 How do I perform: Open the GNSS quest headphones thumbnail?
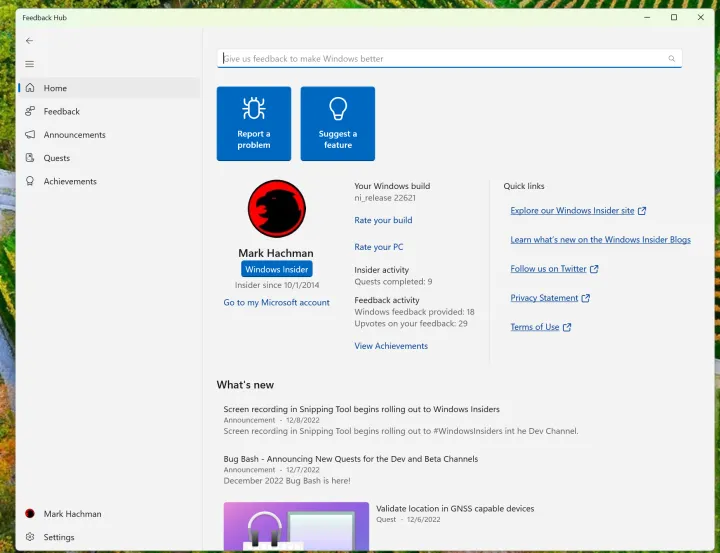[x=296, y=527]
